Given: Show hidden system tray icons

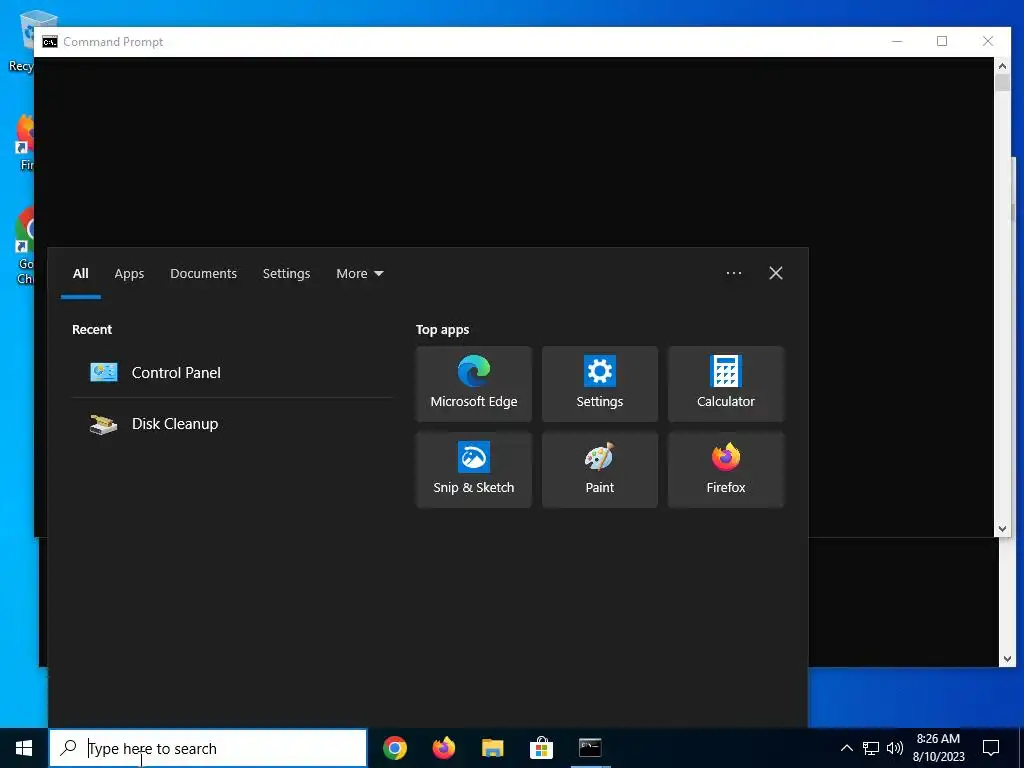Looking at the screenshot, I should 846,748.
